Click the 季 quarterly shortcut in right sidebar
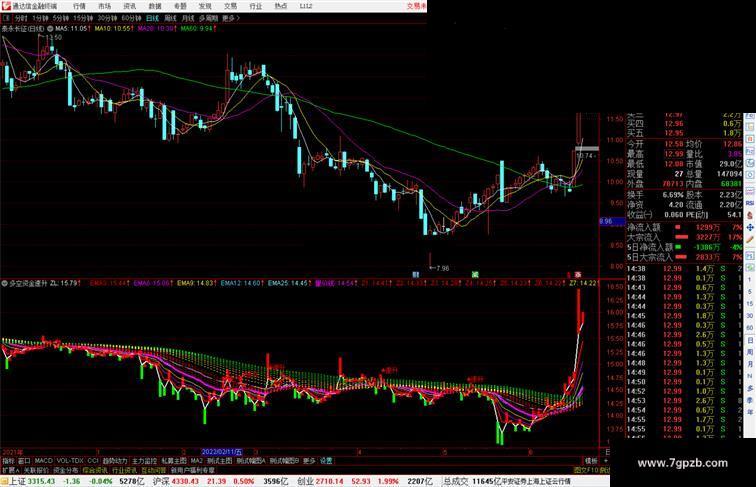Image resolution: width=756 pixels, height=487 pixels. [750, 400]
